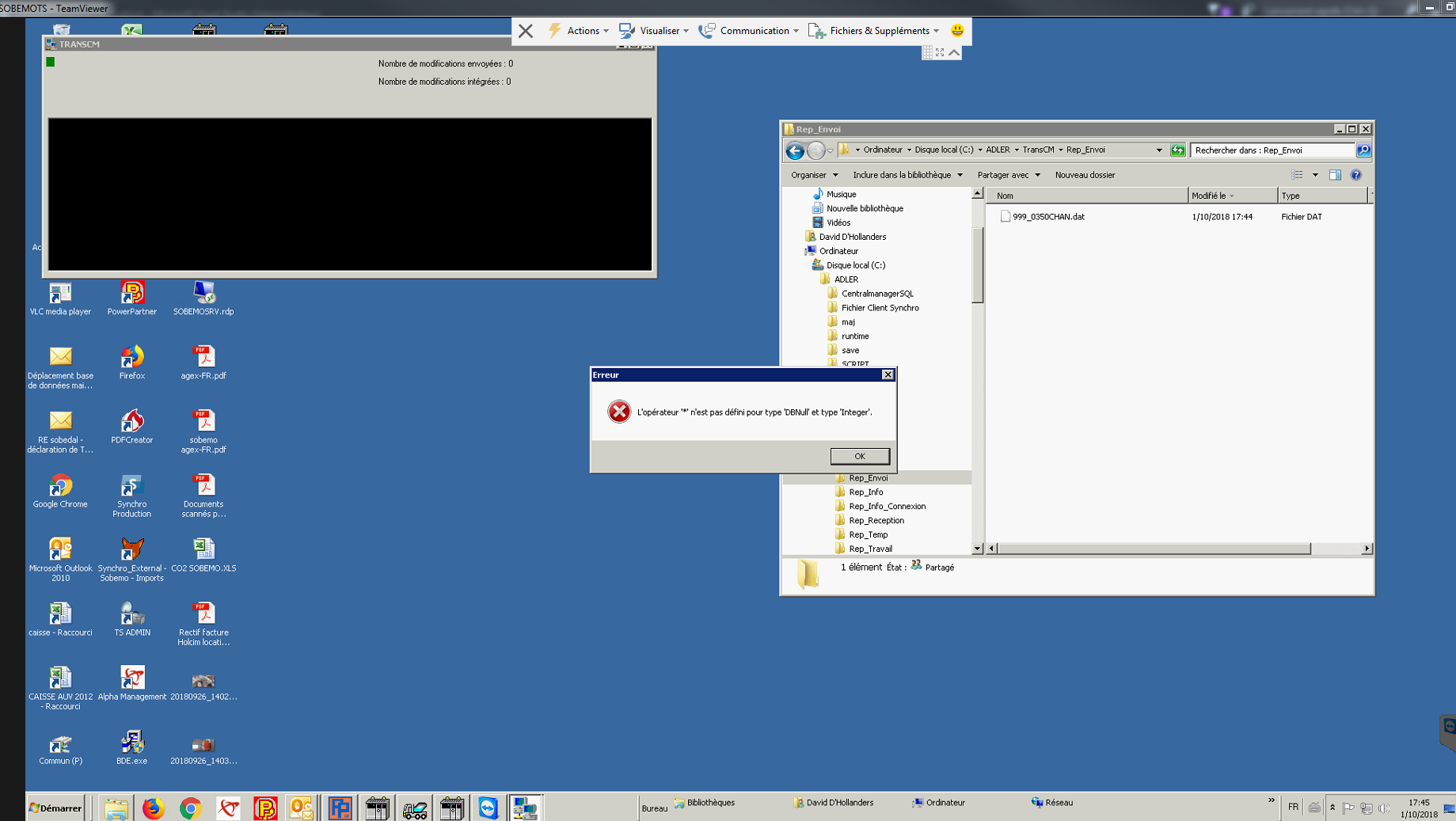
Task: Toggle the Explorer preview pane icon
Action: (x=1335, y=175)
